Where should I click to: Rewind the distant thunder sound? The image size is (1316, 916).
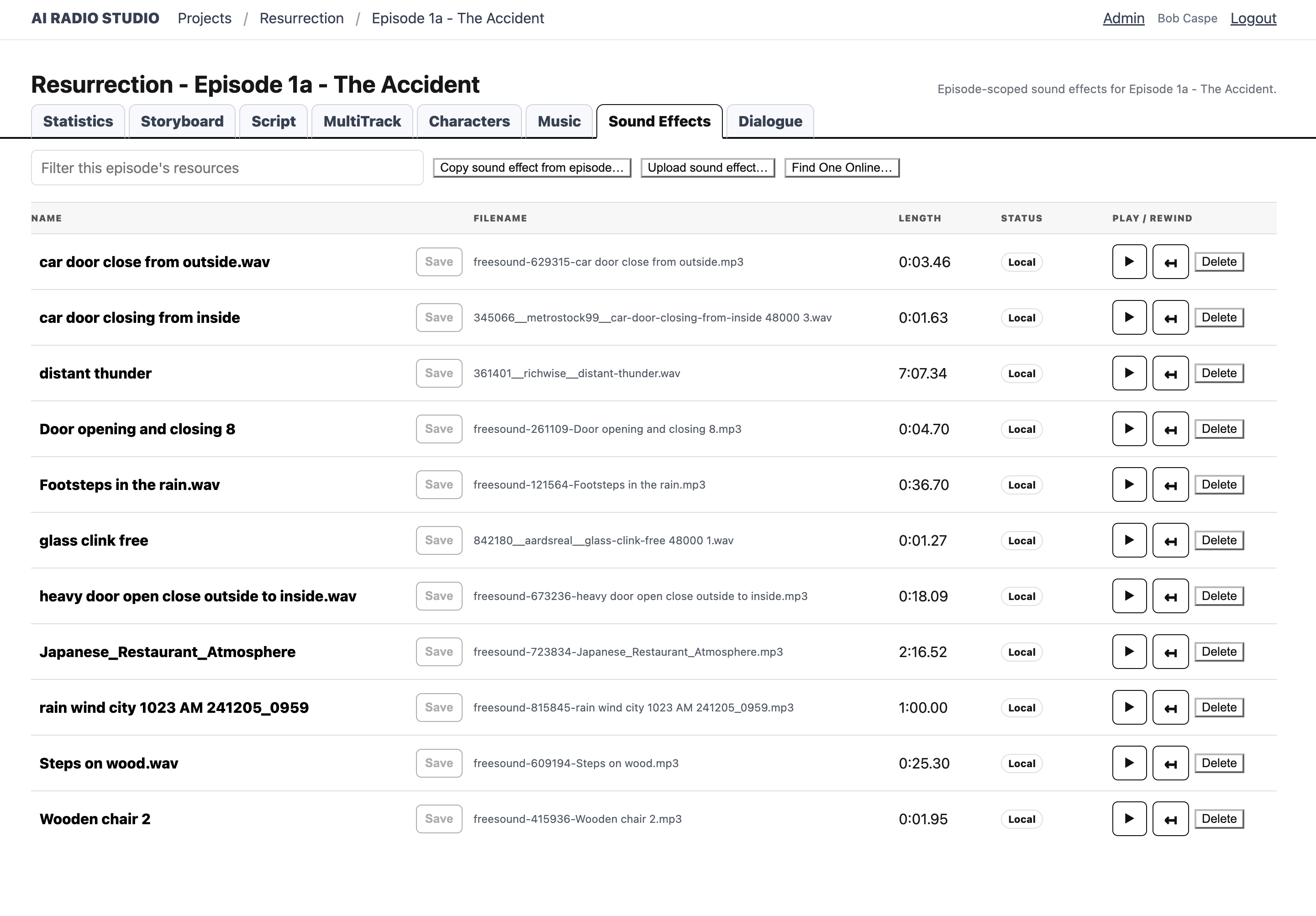[x=1170, y=373]
